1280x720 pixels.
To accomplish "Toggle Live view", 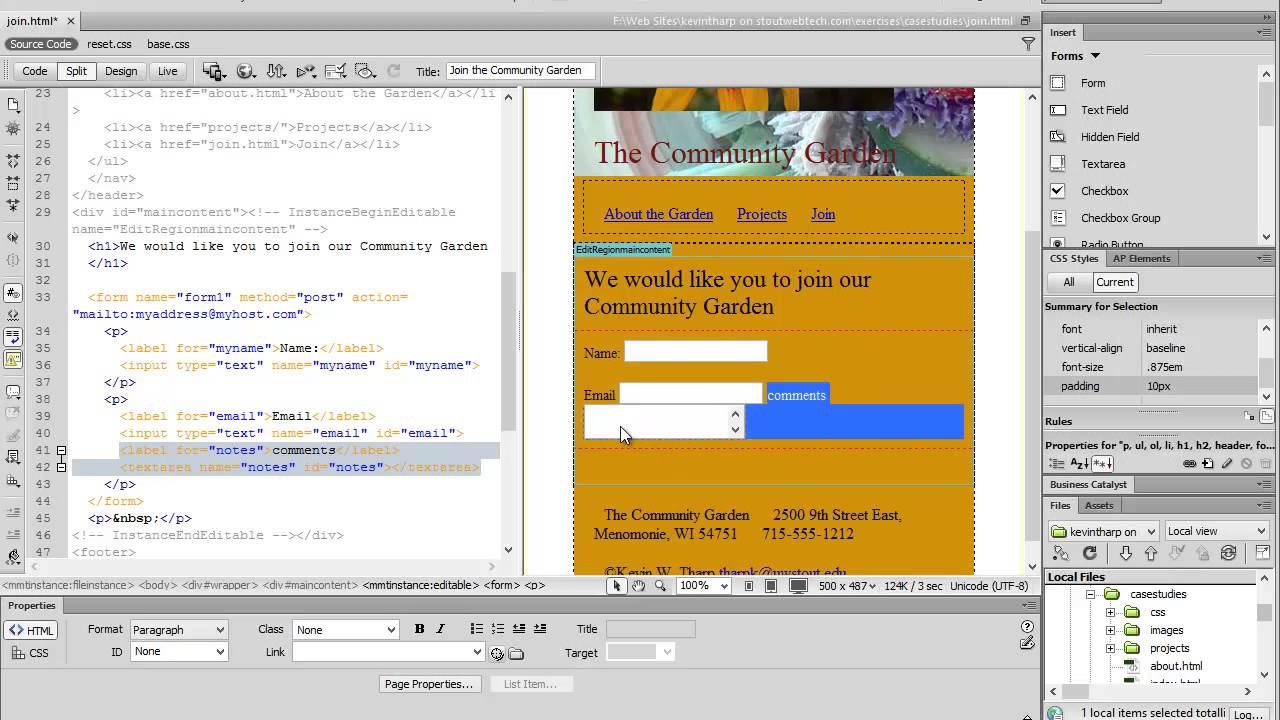I will (x=168, y=71).
